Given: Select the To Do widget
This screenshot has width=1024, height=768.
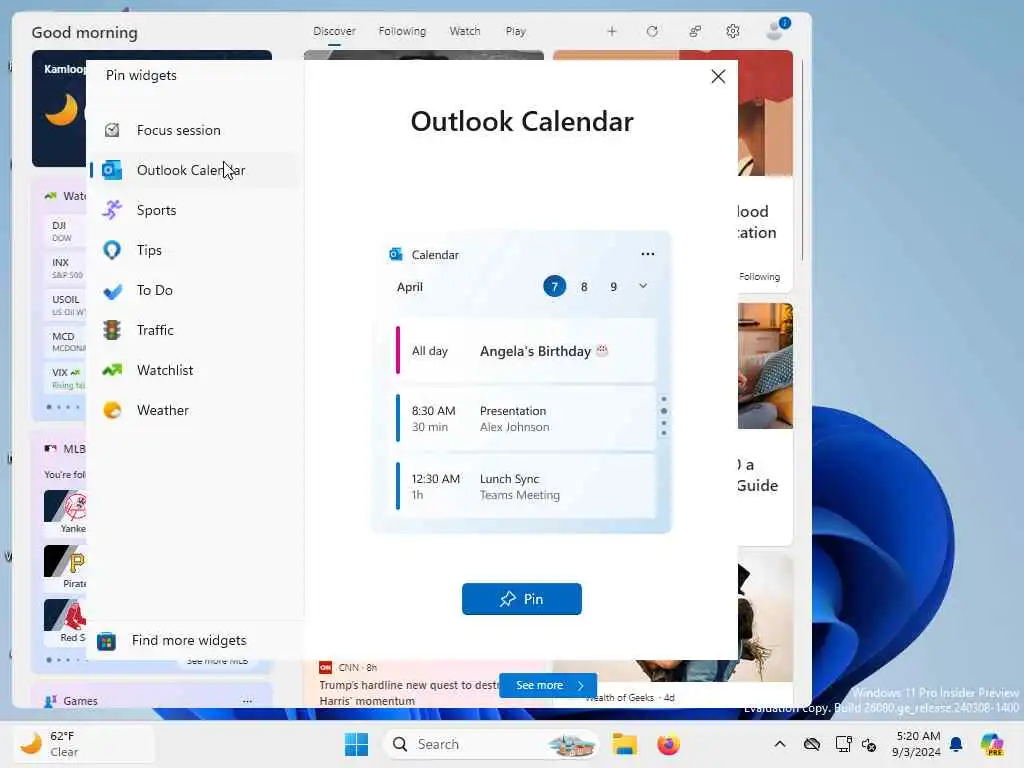Looking at the screenshot, I should [194, 290].
